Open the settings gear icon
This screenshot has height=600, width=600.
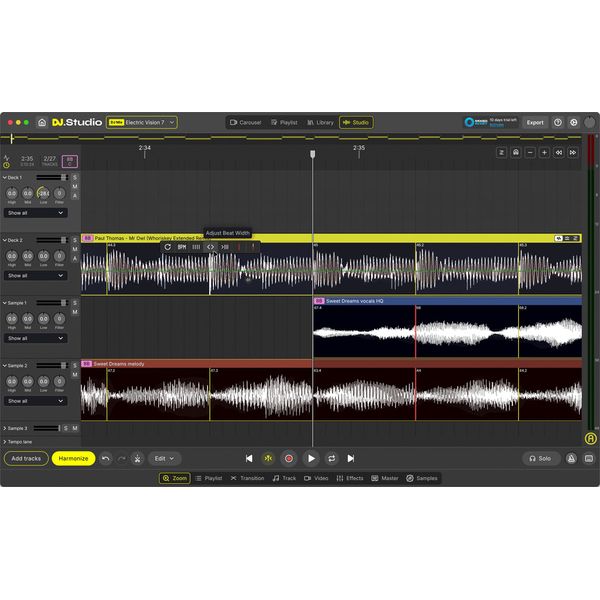[574, 122]
